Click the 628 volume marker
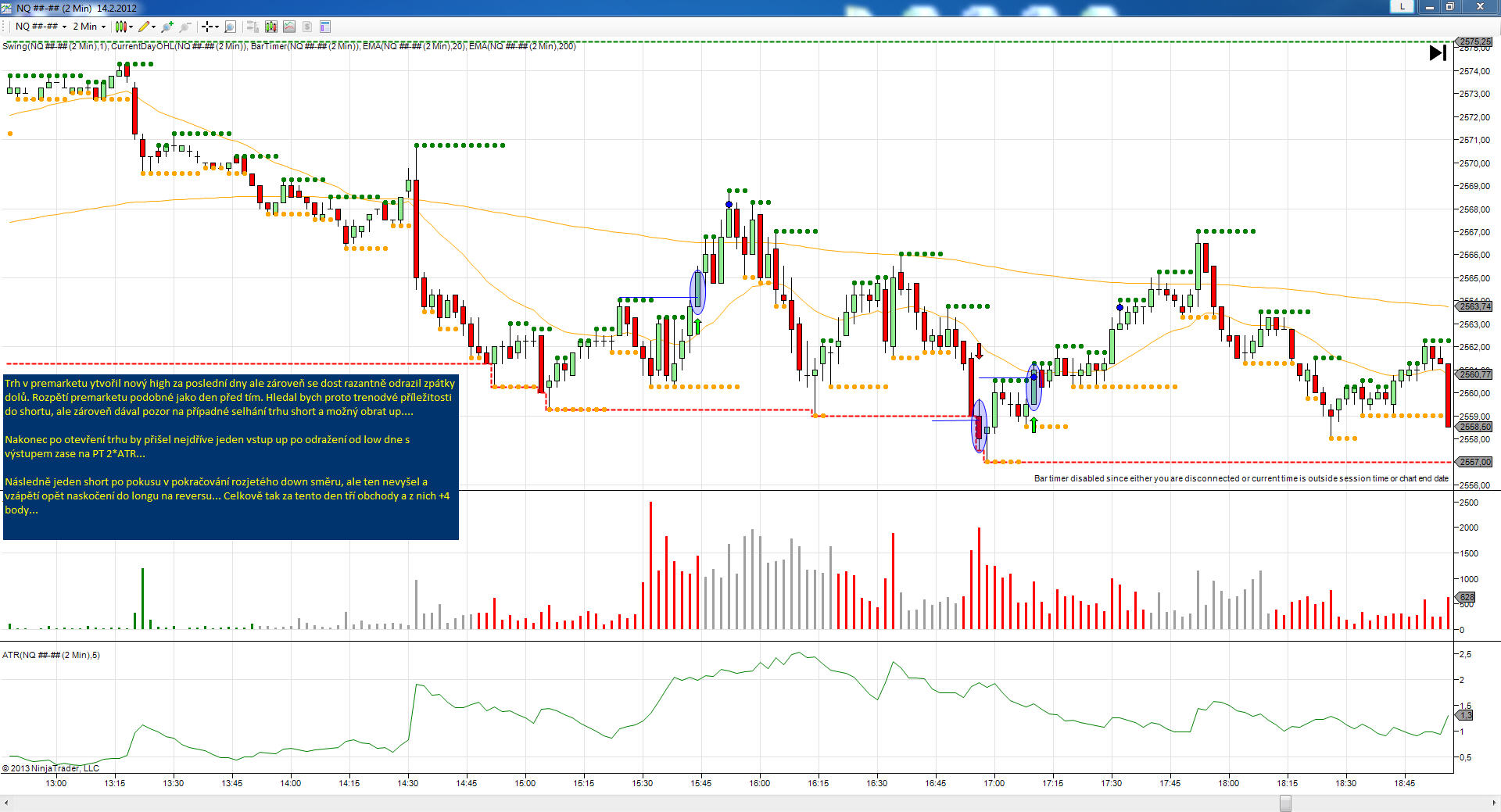This screenshot has width=1501, height=812. tap(1466, 597)
